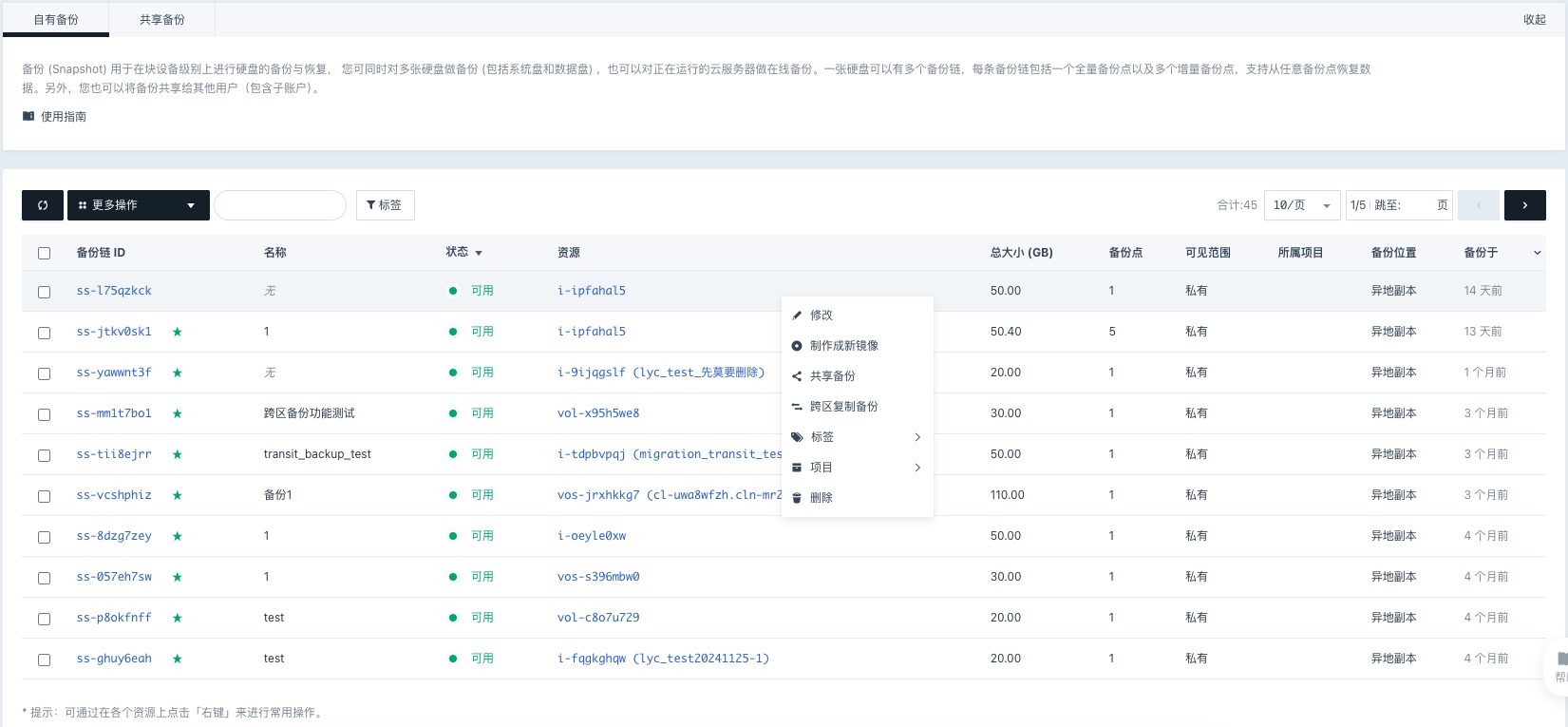Click the search input field
This screenshot has width=1568, height=727.
[x=280, y=205]
